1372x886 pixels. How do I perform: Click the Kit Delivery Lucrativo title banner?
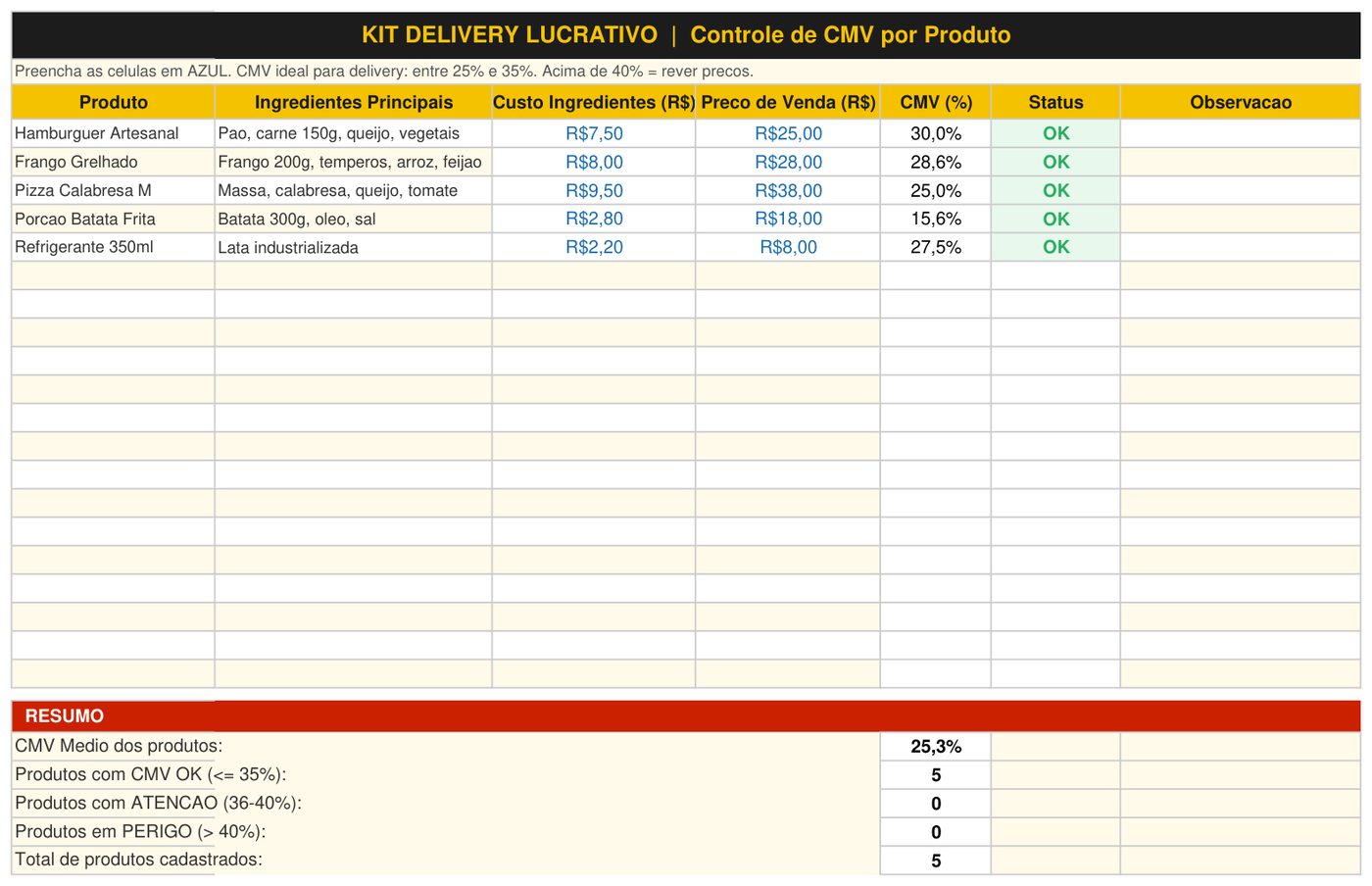(x=686, y=35)
